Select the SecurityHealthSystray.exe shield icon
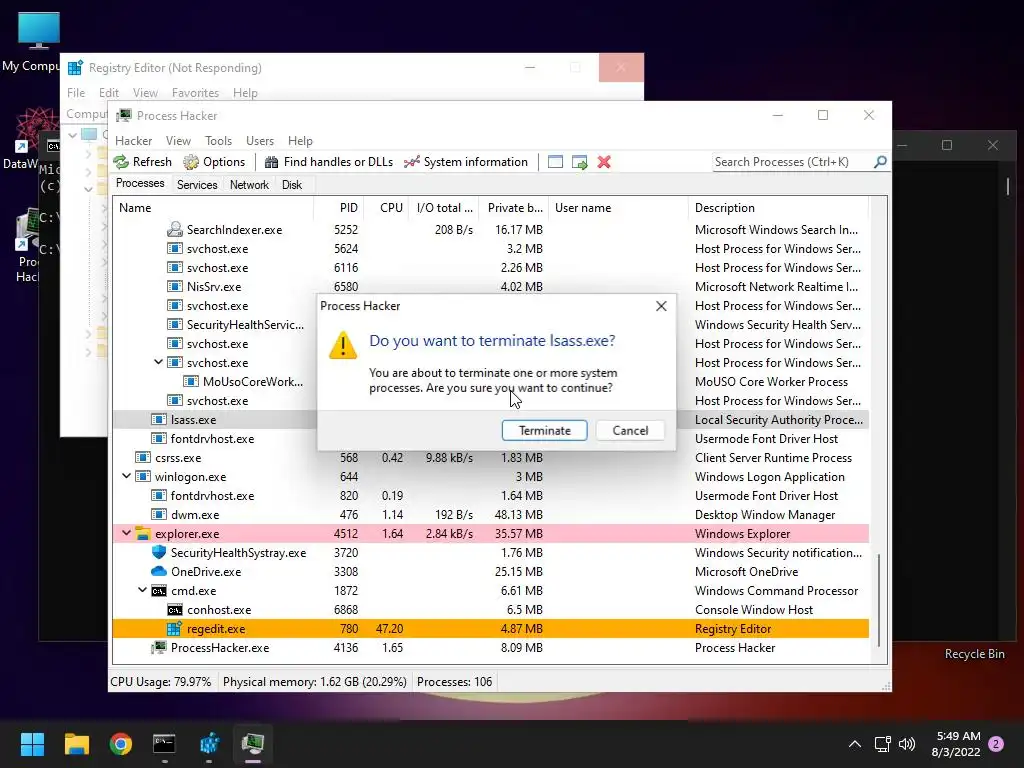Viewport: 1024px width, 768px height. [x=159, y=552]
